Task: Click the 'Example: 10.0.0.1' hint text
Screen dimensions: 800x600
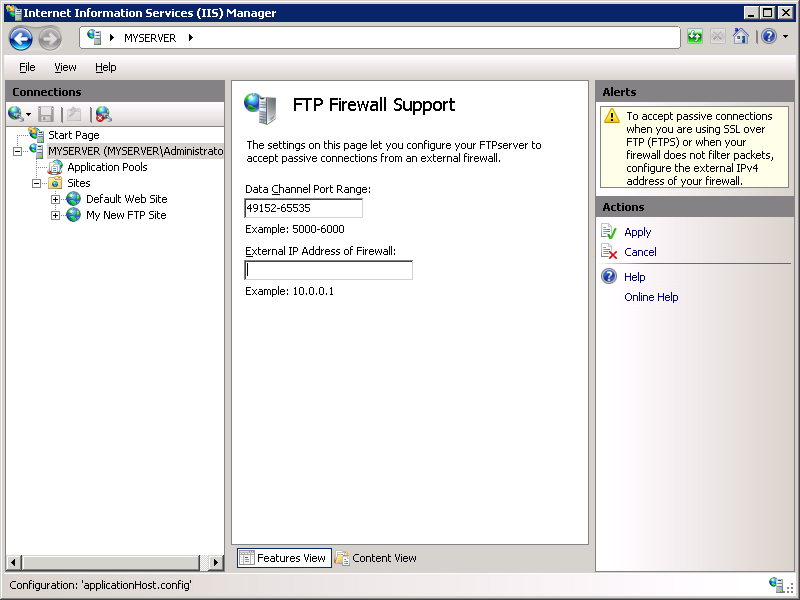Action: click(289, 291)
